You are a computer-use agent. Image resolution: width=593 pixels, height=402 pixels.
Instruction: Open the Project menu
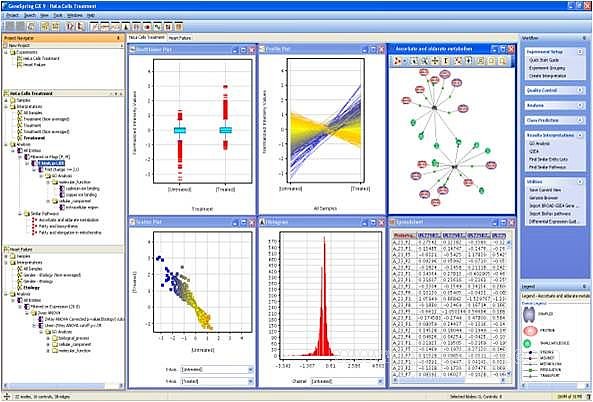pos(12,16)
